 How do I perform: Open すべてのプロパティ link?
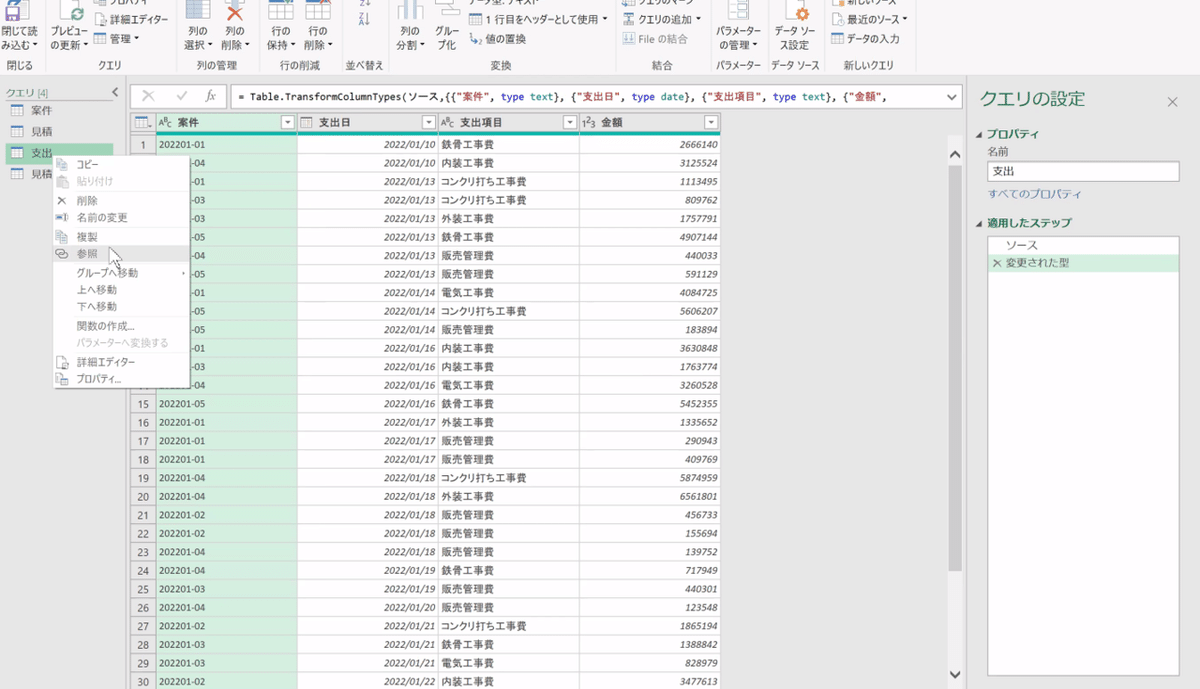(x=1034, y=194)
